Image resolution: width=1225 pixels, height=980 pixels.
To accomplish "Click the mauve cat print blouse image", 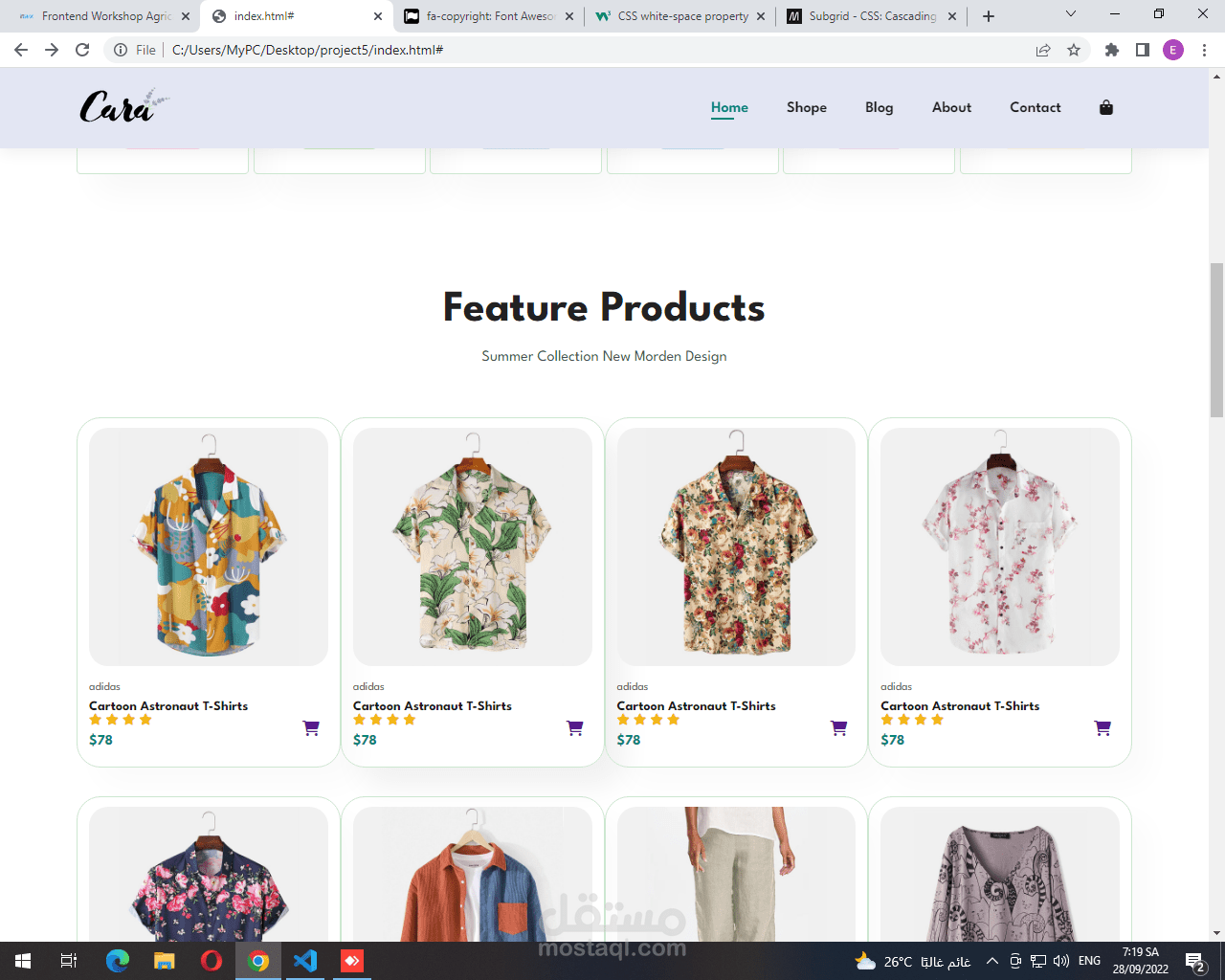I will 1000,875.
